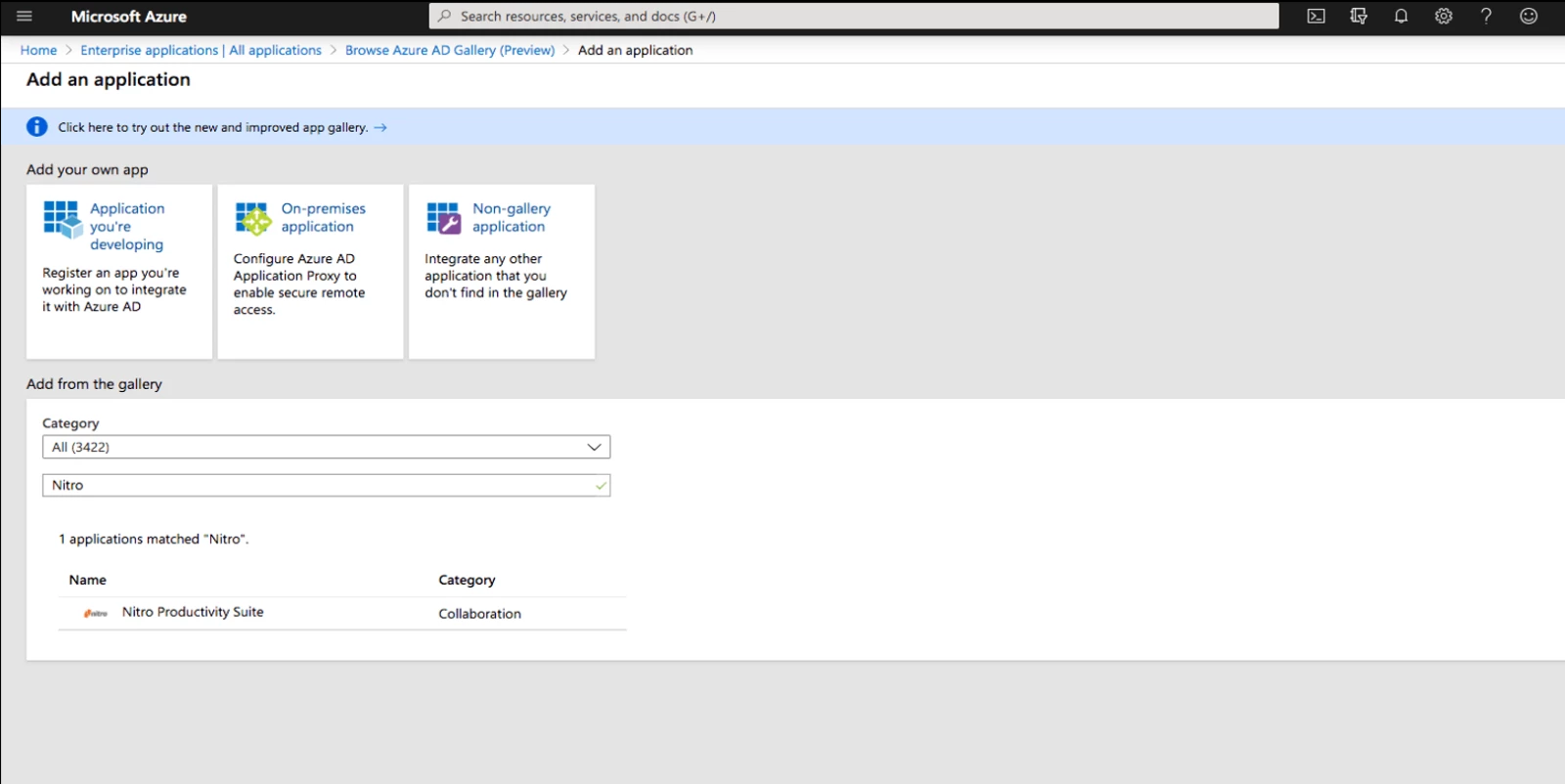Image resolution: width=1565 pixels, height=784 pixels.
Task: Select the Application you're developing tile
Action: point(119,271)
